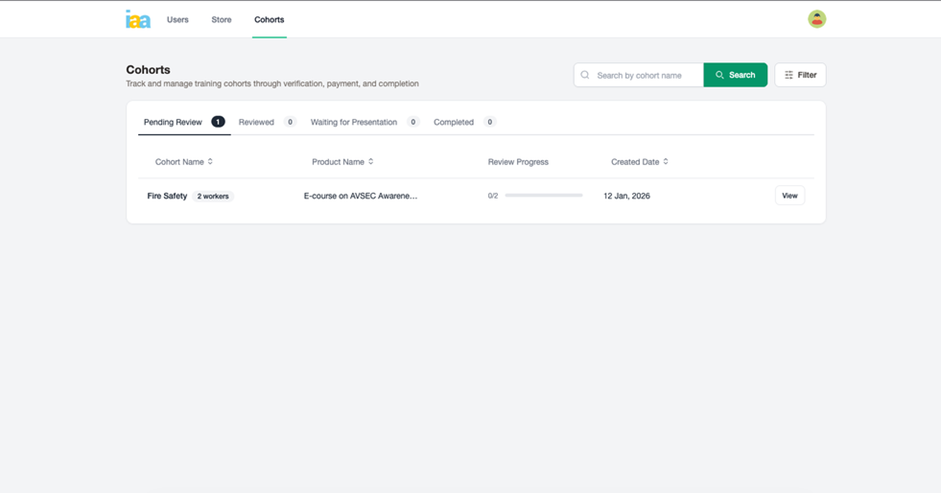
Task: Select the Pending Review tab
Action: pyautogui.click(x=173, y=122)
